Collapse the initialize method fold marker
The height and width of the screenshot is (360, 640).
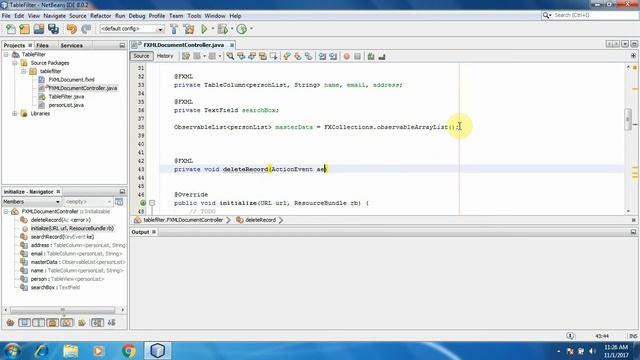(152, 203)
